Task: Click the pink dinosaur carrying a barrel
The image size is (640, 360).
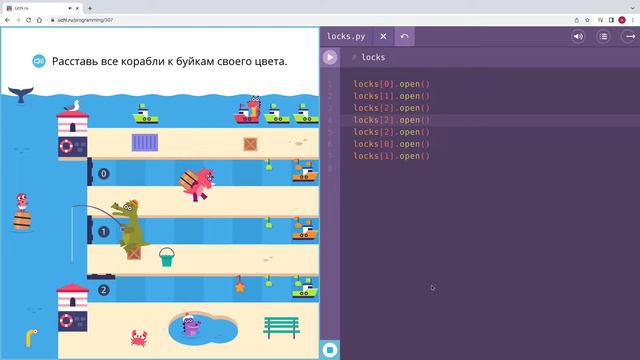Action: click(198, 184)
